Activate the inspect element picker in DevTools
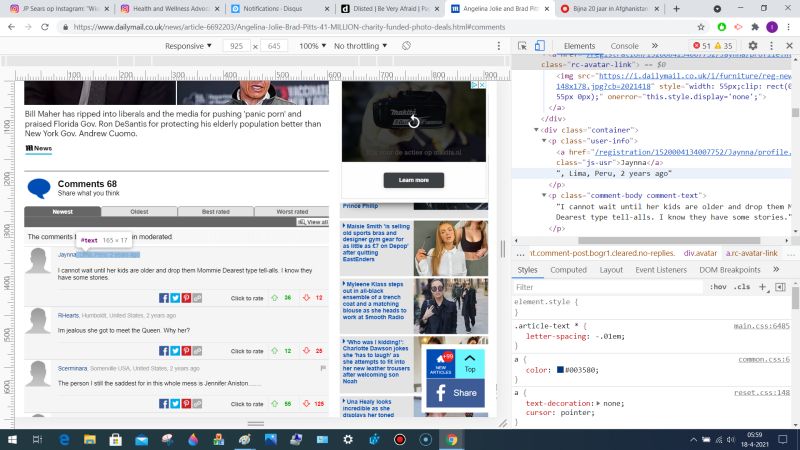 tap(523, 46)
